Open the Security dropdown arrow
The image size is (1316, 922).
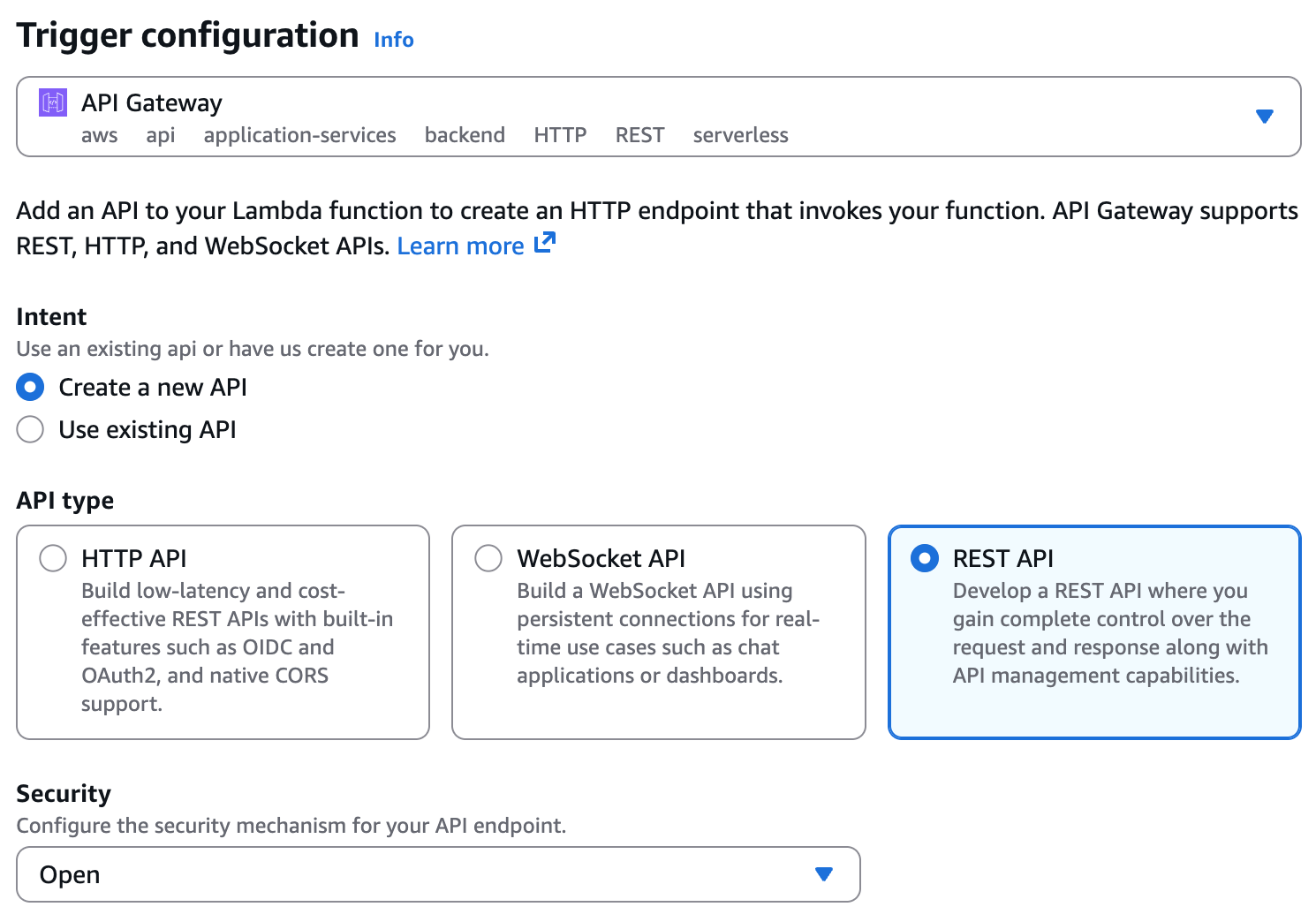(823, 874)
